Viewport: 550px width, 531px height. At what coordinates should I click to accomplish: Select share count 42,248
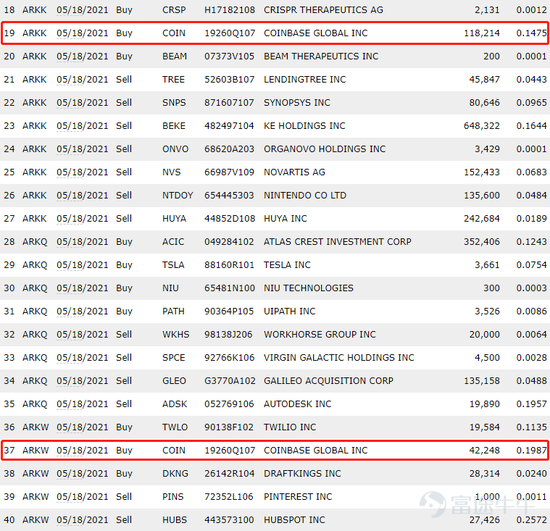point(484,450)
